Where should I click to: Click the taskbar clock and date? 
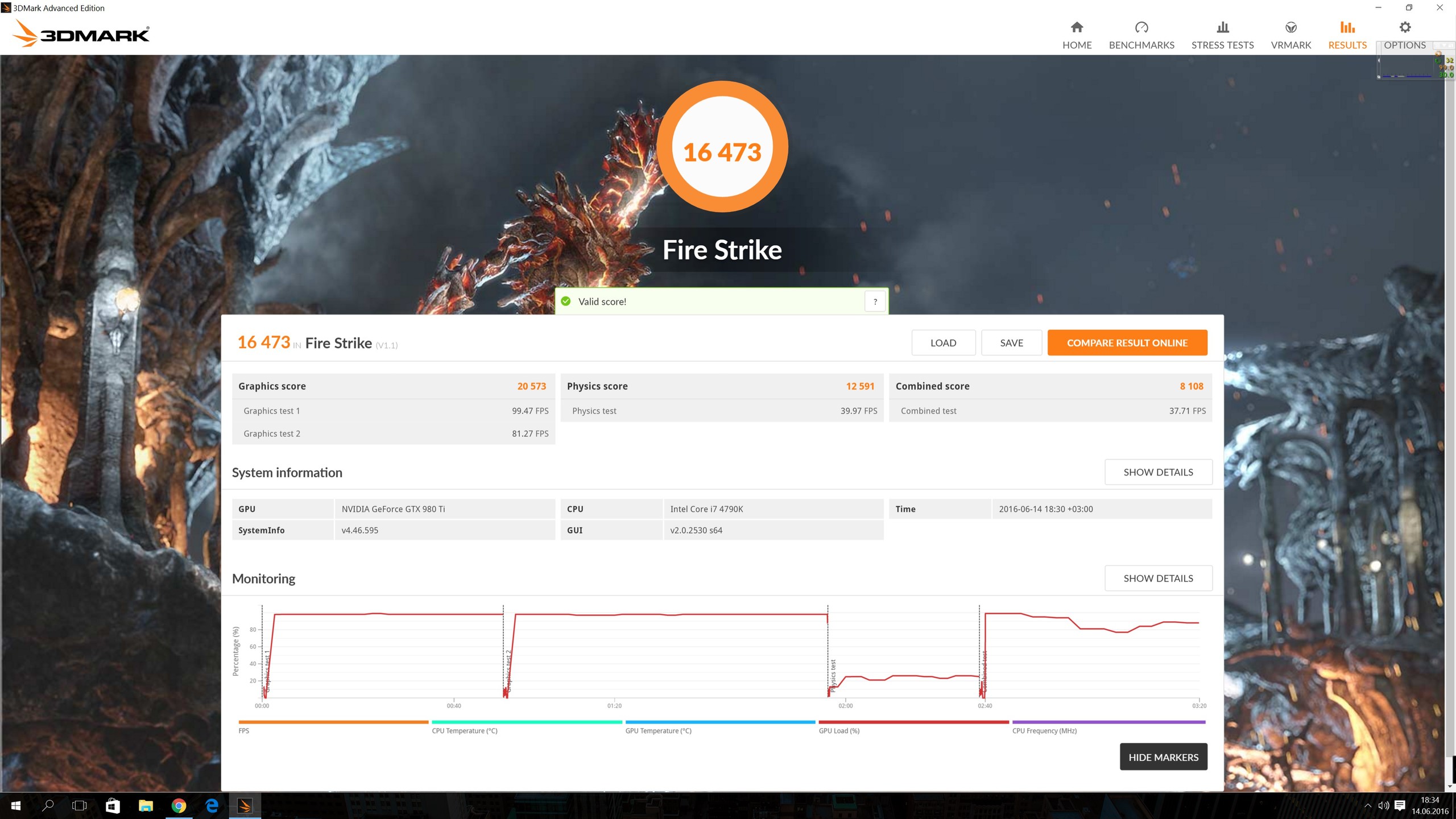coord(1429,805)
